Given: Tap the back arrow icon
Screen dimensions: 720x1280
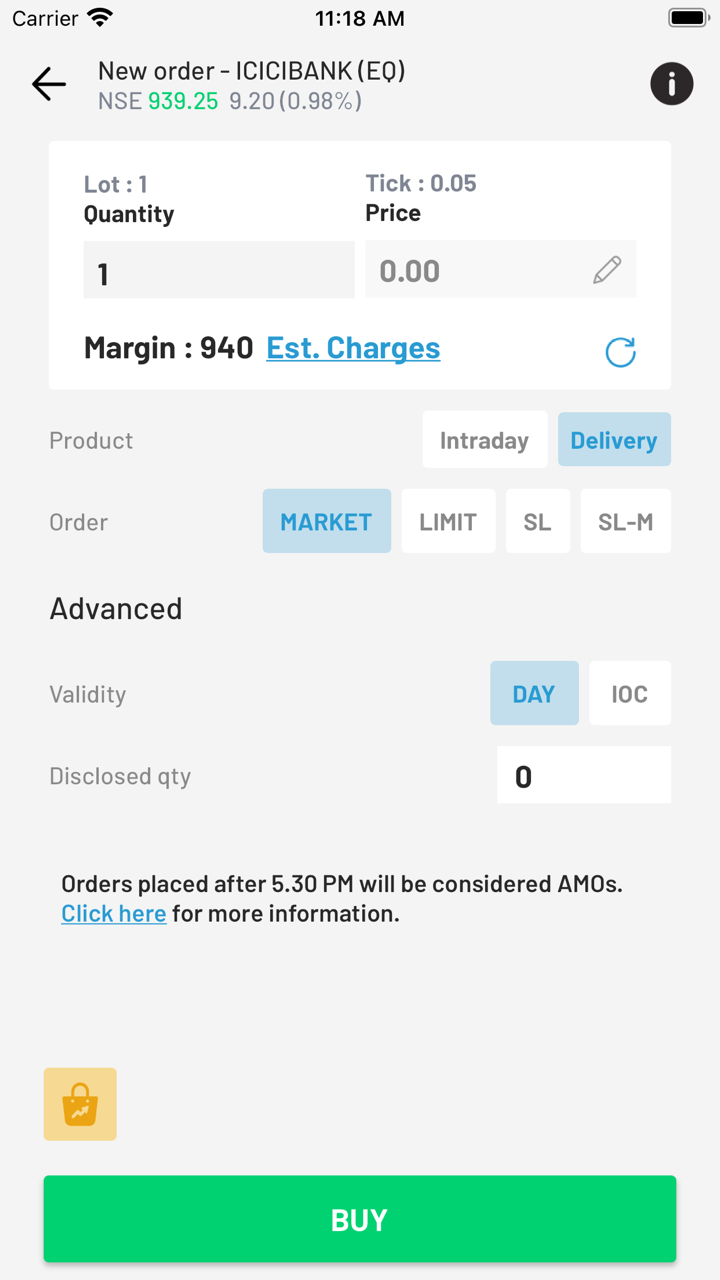Looking at the screenshot, I should coord(49,85).
